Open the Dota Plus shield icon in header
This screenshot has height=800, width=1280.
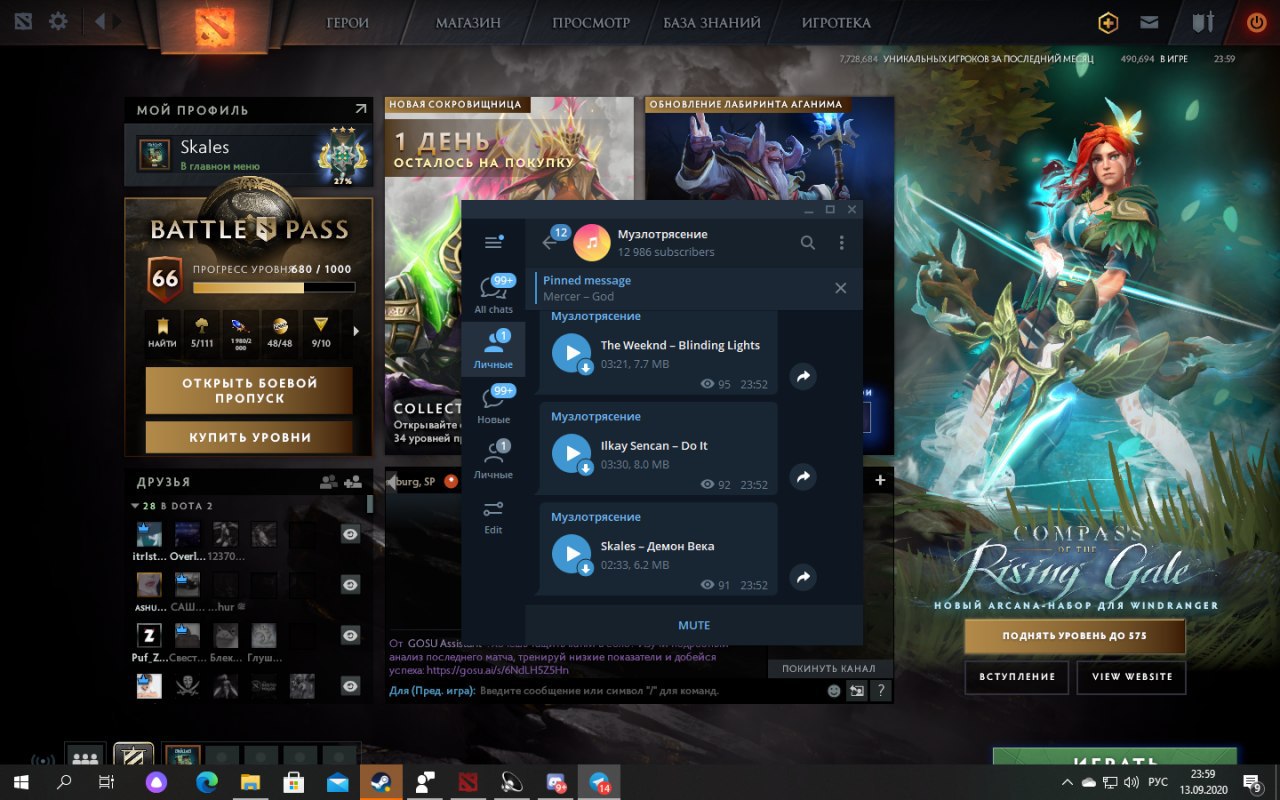(x=1108, y=22)
